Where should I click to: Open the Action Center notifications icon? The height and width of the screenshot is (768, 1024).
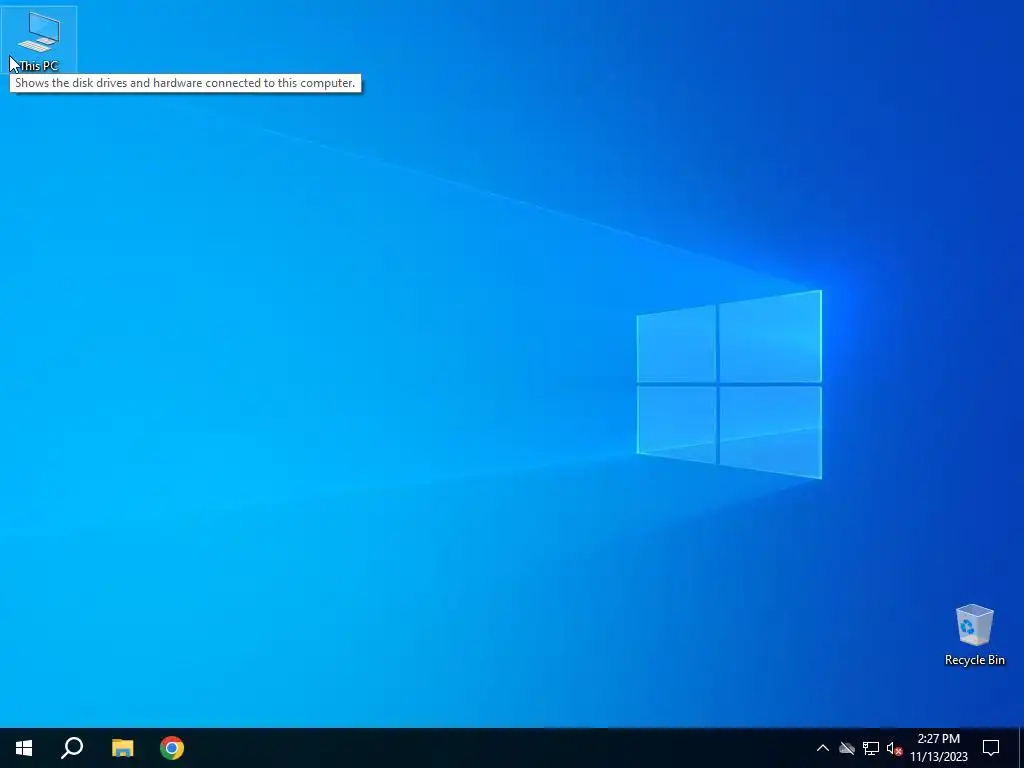pyautogui.click(x=991, y=748)
